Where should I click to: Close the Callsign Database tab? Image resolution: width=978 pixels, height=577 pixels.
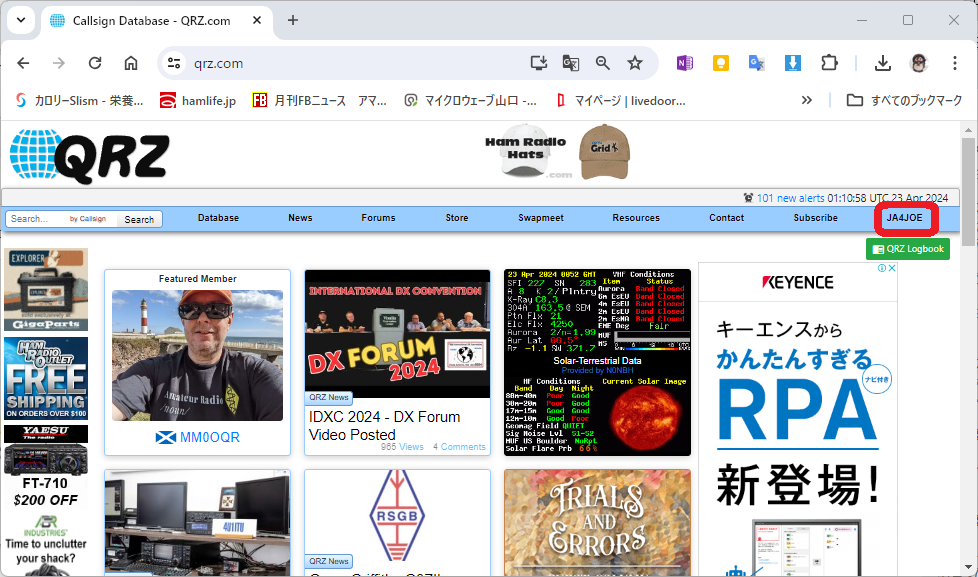pyautogui.click(x=257, y=21)
